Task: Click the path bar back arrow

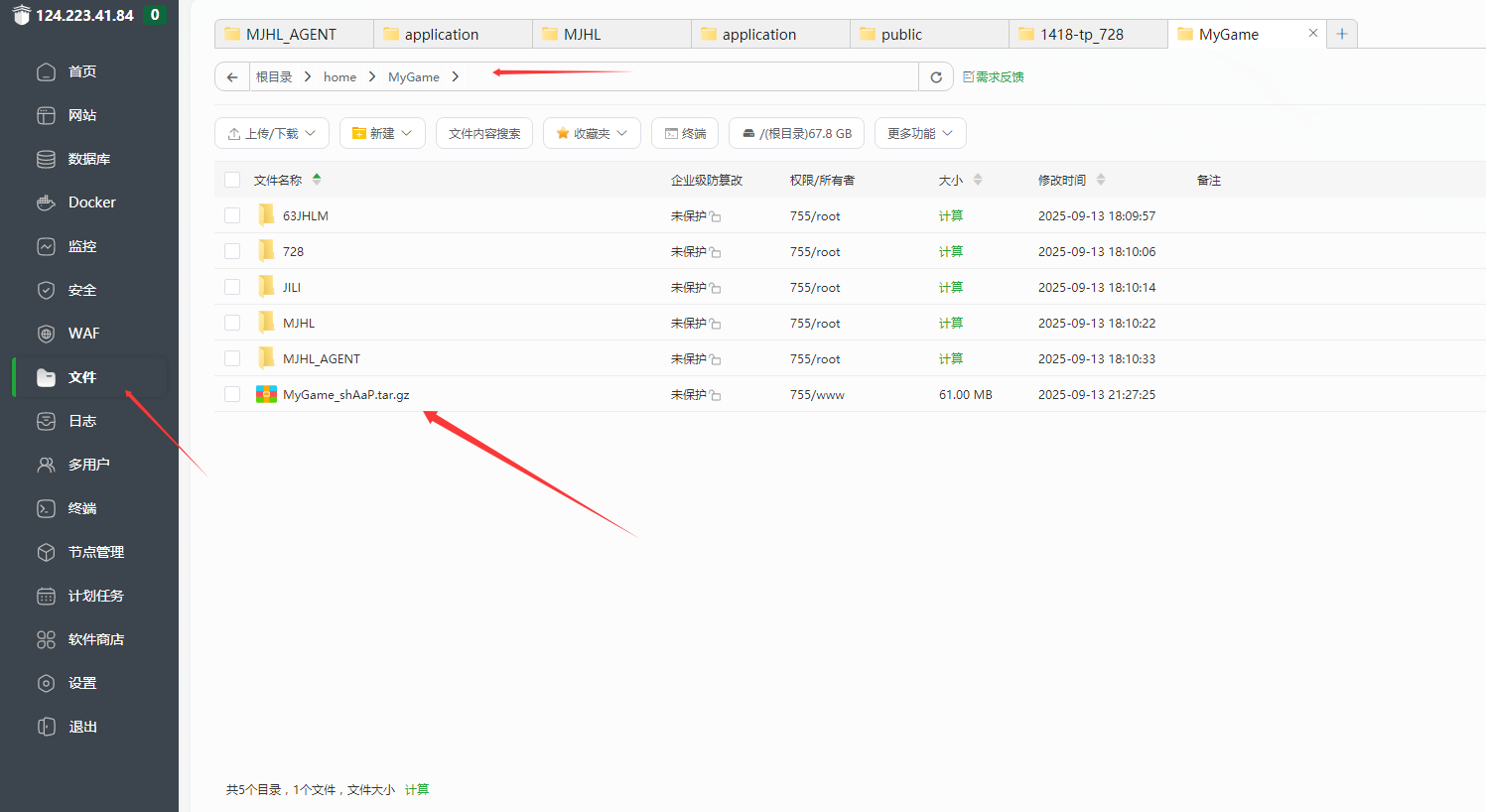Action: tap(231, 76)
